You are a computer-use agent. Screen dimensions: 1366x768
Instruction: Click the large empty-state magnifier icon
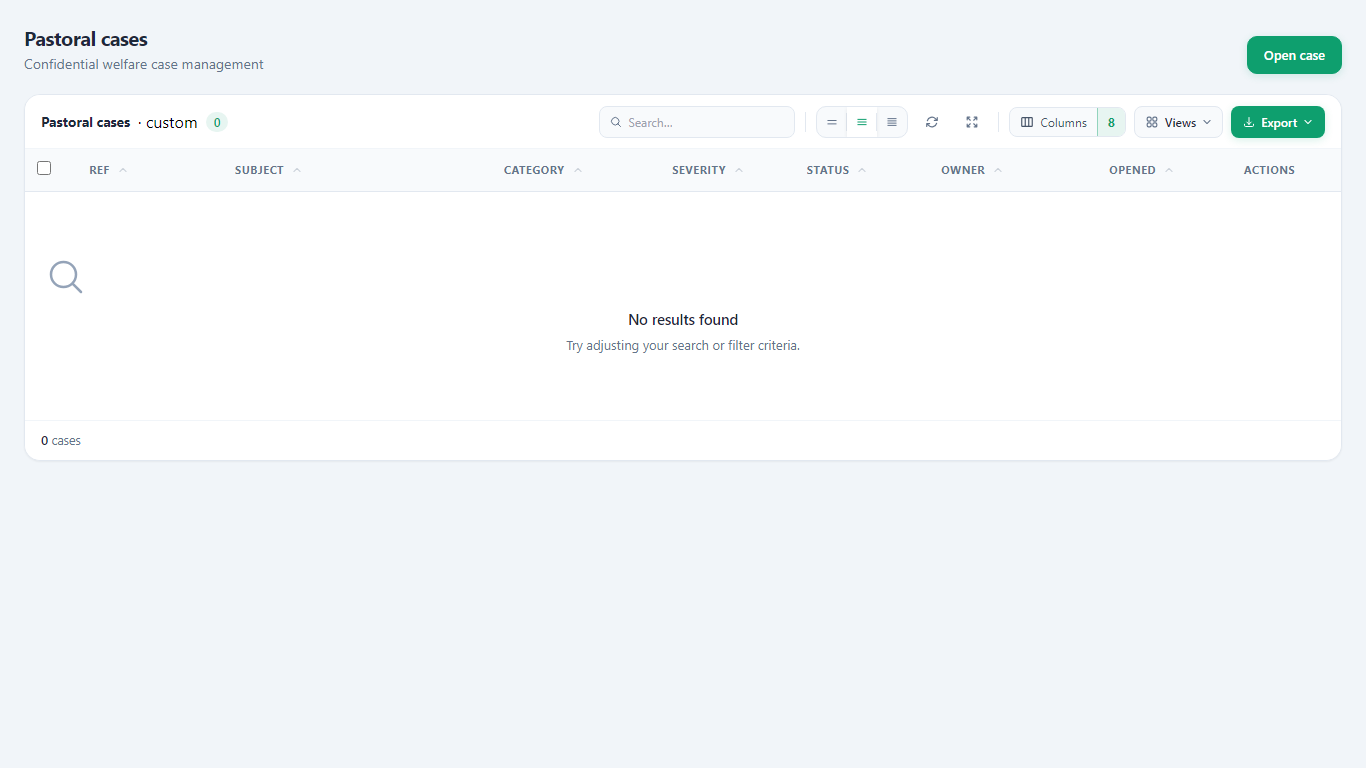click(x=66, y=277)
